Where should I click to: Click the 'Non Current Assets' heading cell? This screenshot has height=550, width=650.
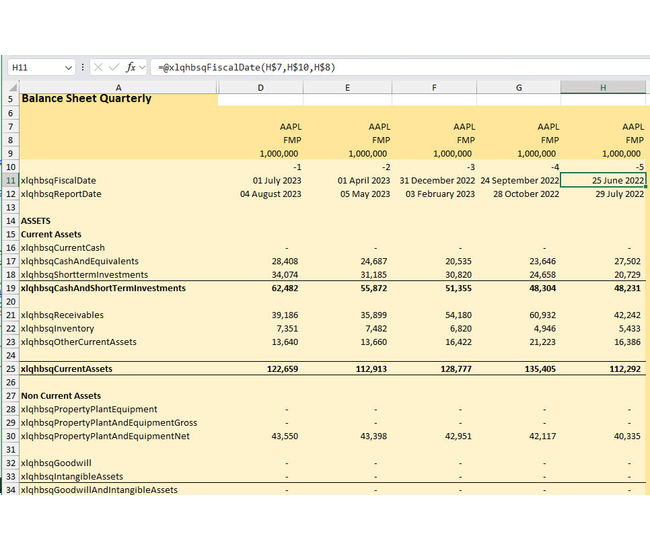click(119, 396)
